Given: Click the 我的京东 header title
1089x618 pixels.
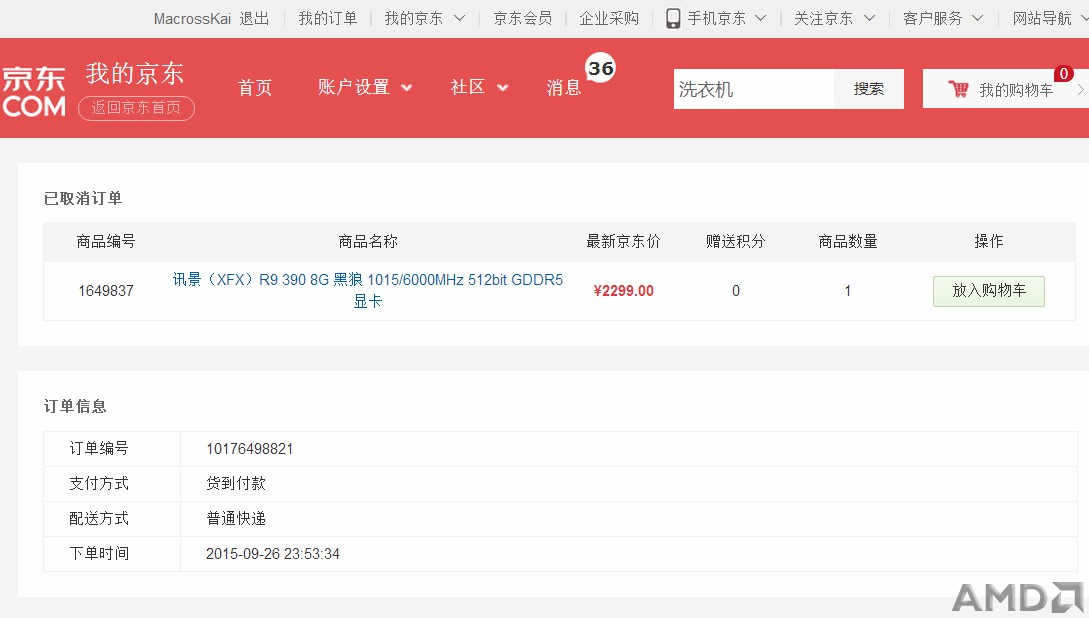Looking at the screenshot, I should pos(135,73).
